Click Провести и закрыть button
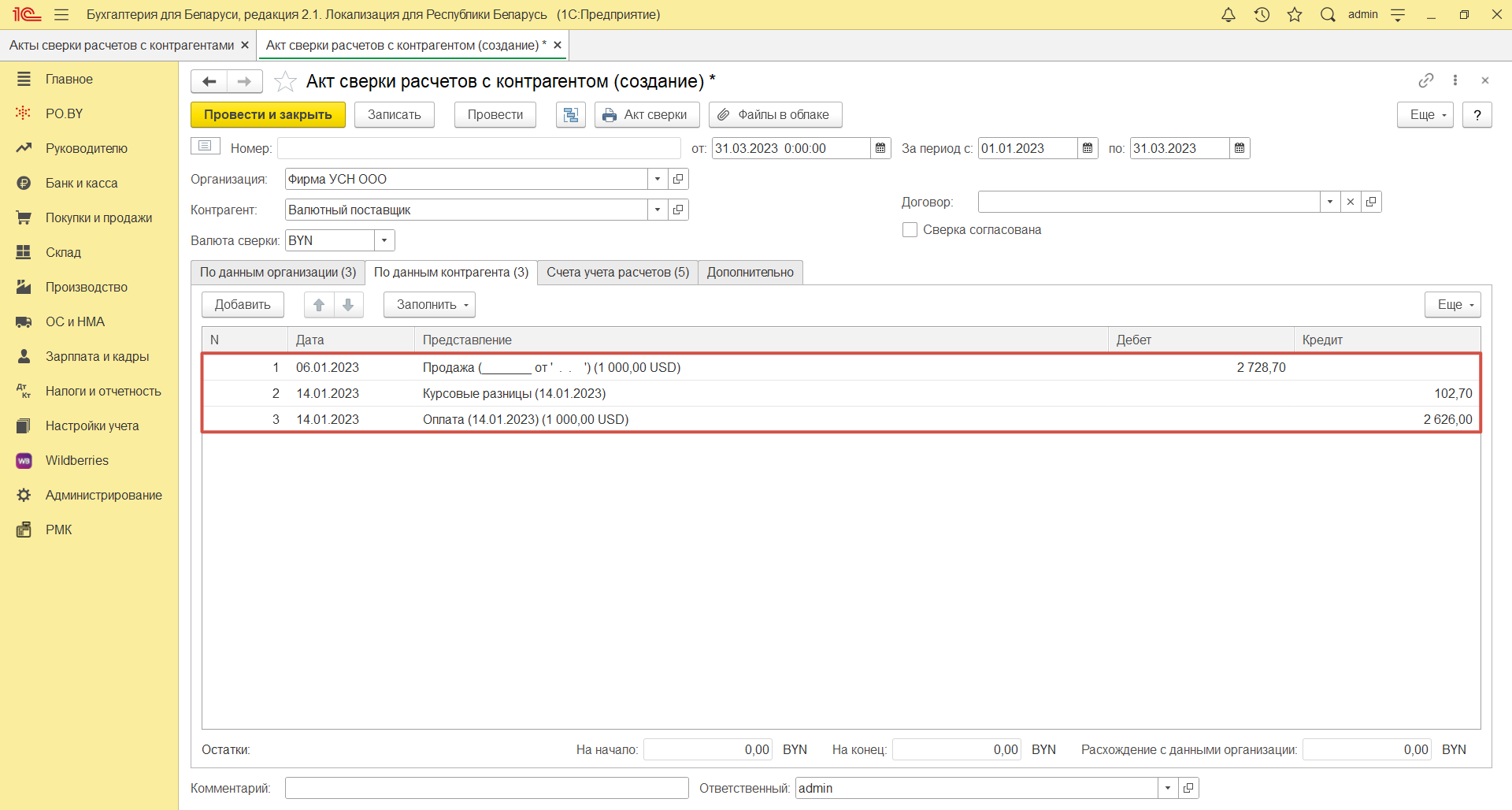 point(268,115)
